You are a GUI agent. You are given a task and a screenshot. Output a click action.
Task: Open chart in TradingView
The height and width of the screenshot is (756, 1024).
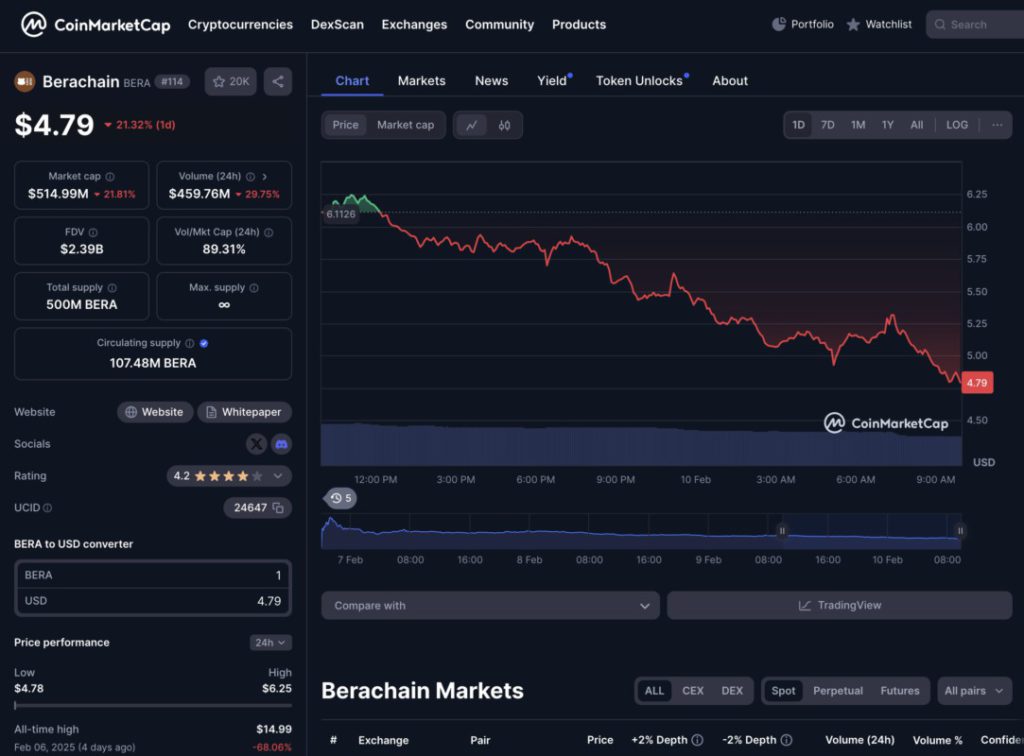(x=840, y=606)
